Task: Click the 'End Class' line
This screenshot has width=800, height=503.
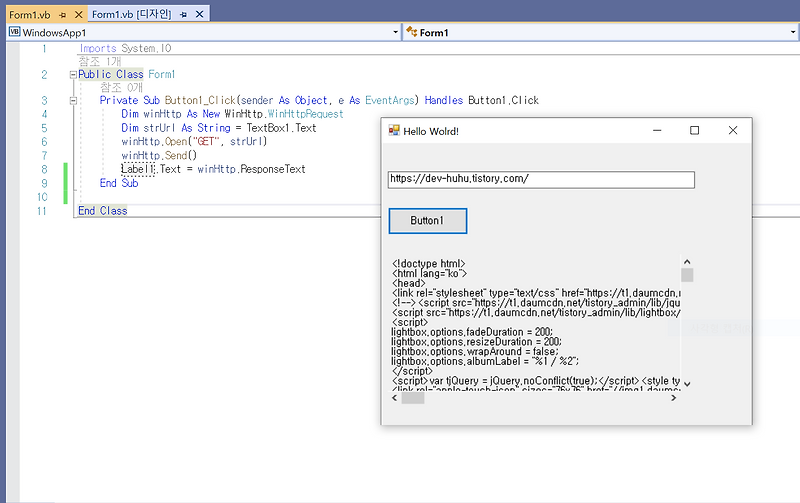Action: (x=103, y=211)
